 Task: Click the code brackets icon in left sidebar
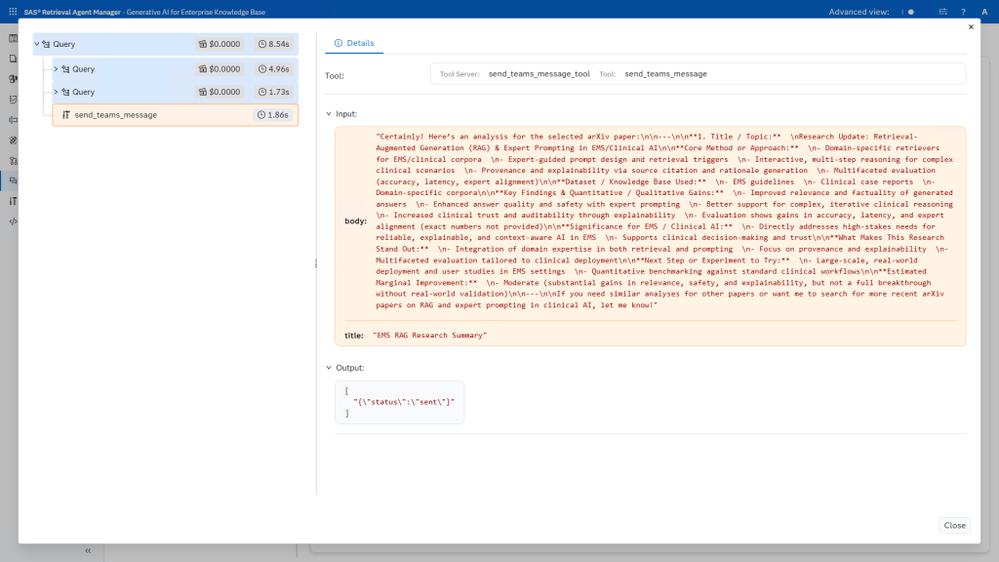tap(13, 222)
